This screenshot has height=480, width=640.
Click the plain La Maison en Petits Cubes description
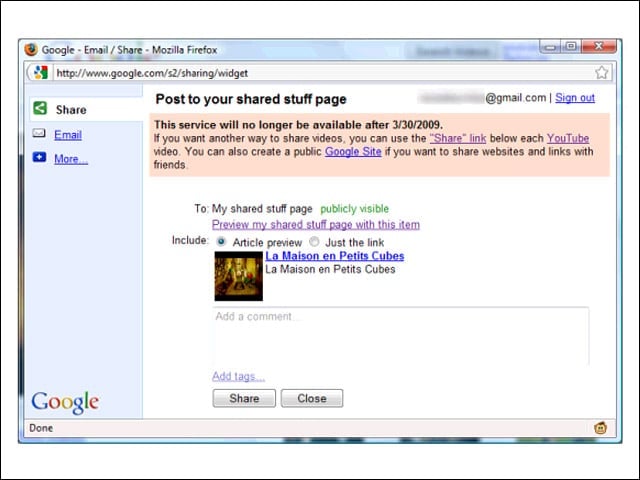pos(330,269)
